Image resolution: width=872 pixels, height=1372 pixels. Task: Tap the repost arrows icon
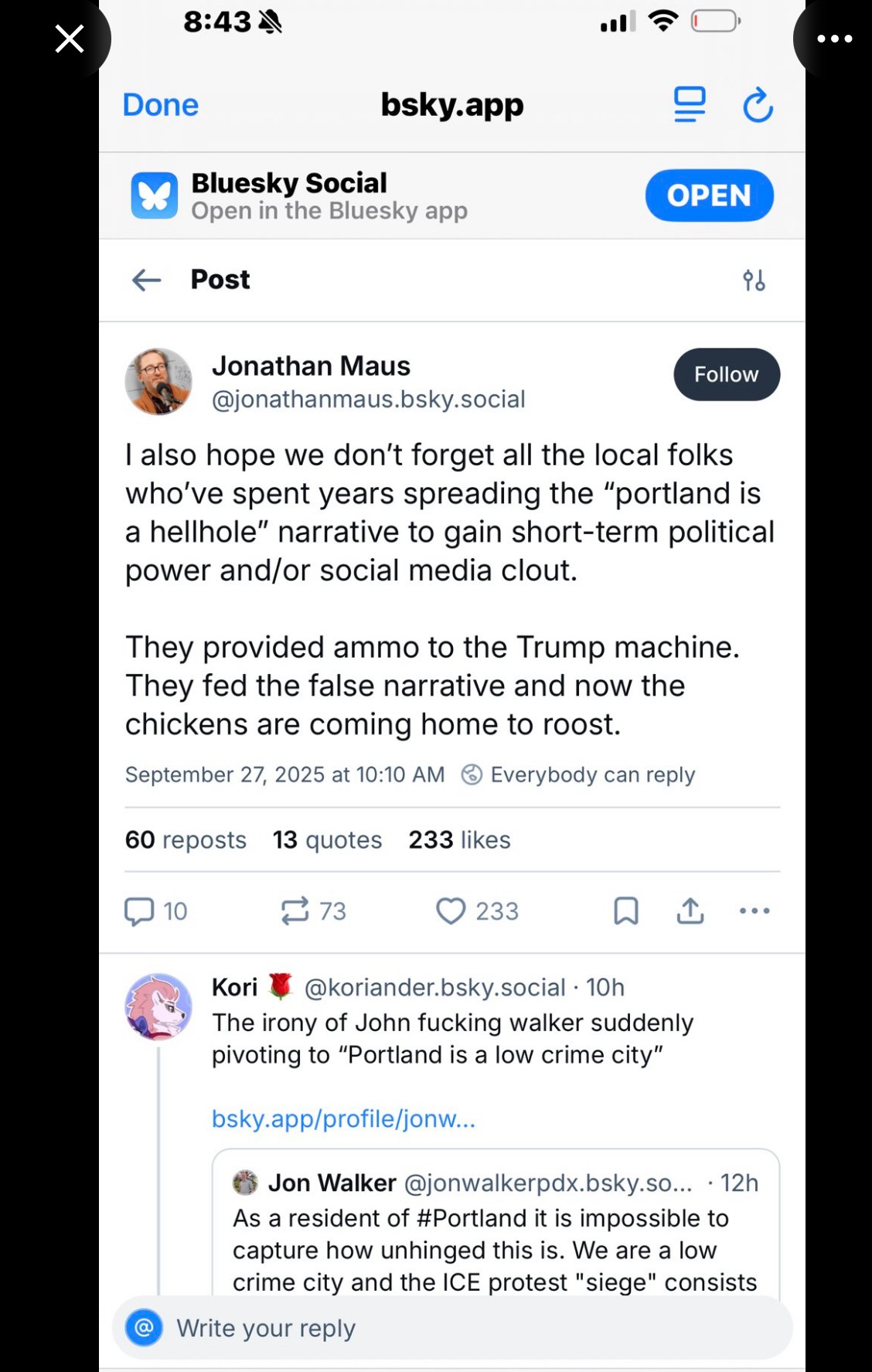pyautogui.click(x=295, y=911)
